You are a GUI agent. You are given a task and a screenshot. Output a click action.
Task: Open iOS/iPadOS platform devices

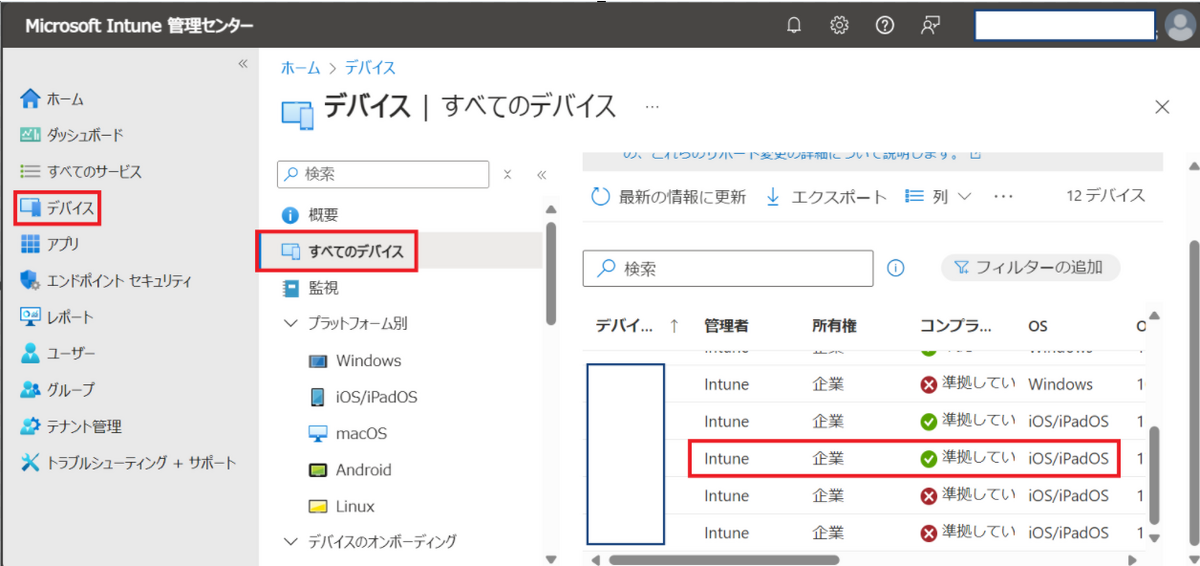[363, 397]
